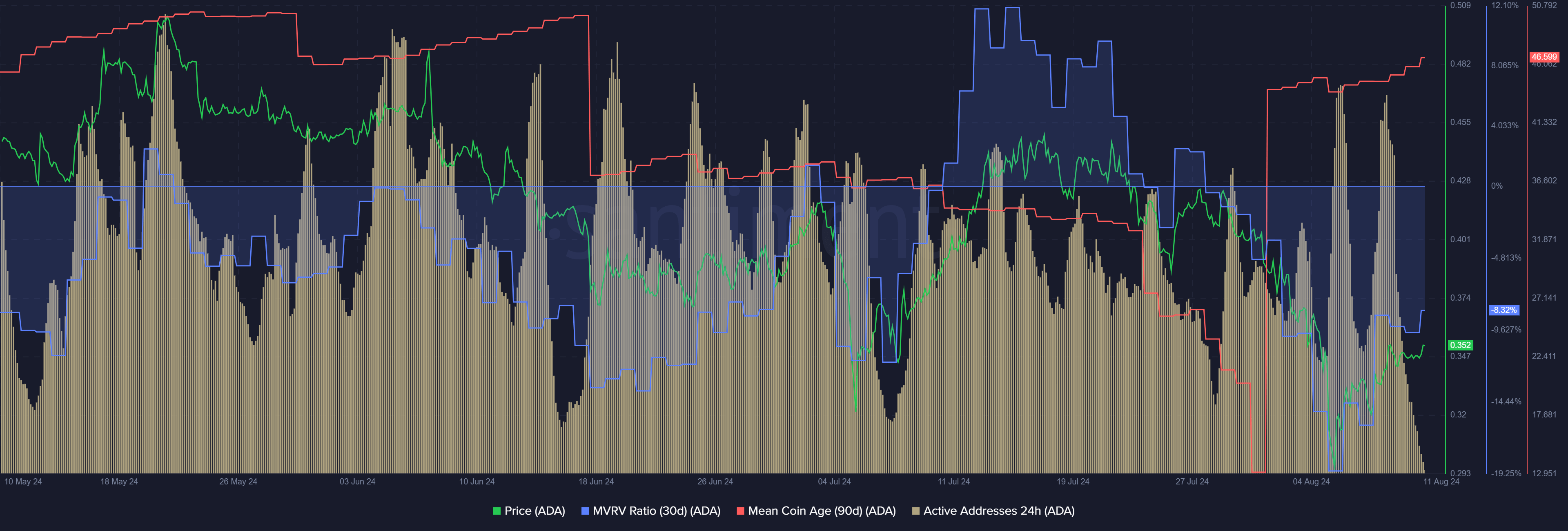Click the red Mean Coin Age legend square
This screenshot has width=1568, height=531.
click(740, 511)
